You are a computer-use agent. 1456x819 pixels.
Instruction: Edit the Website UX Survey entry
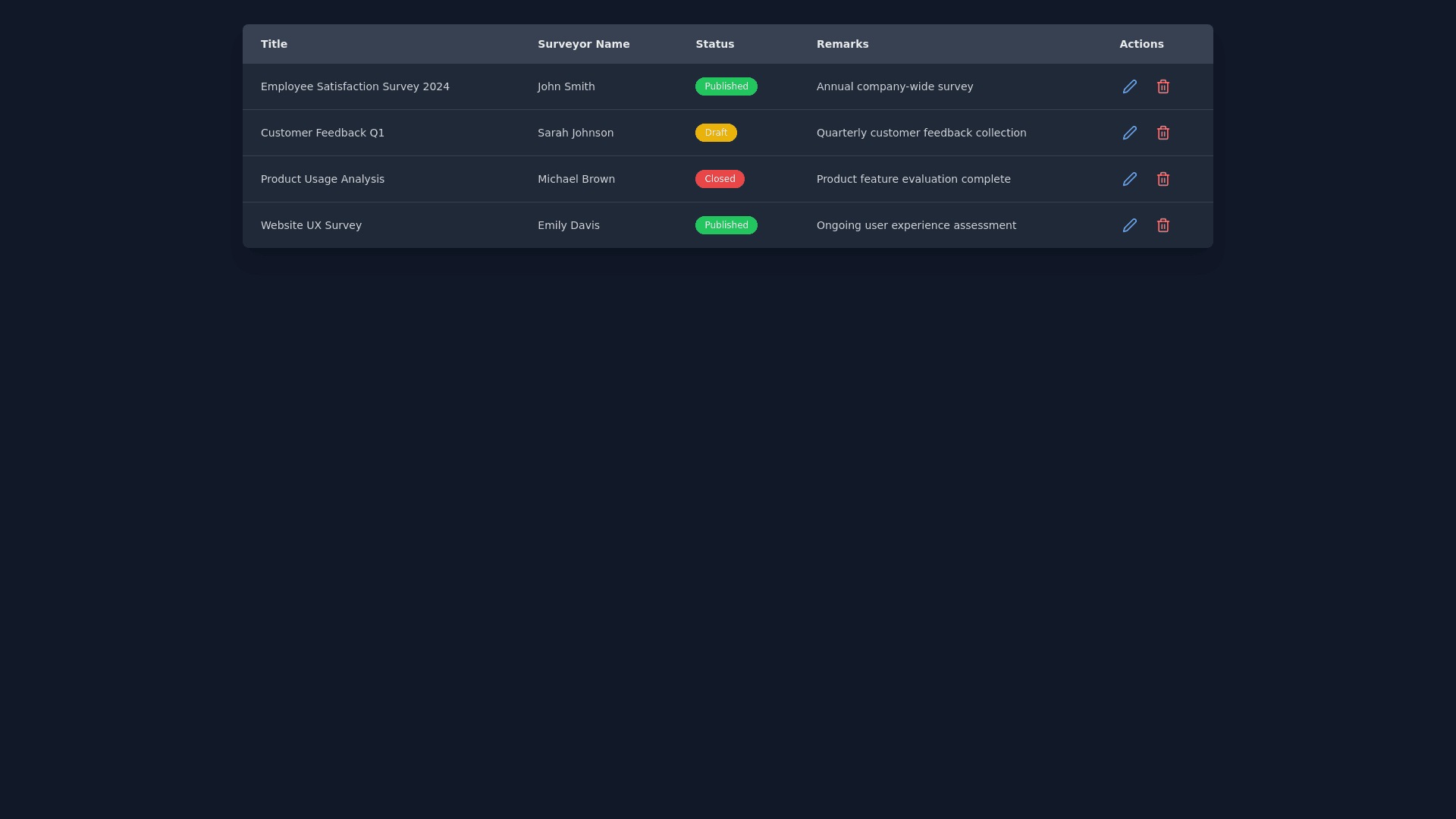(x=1129, y=225)
